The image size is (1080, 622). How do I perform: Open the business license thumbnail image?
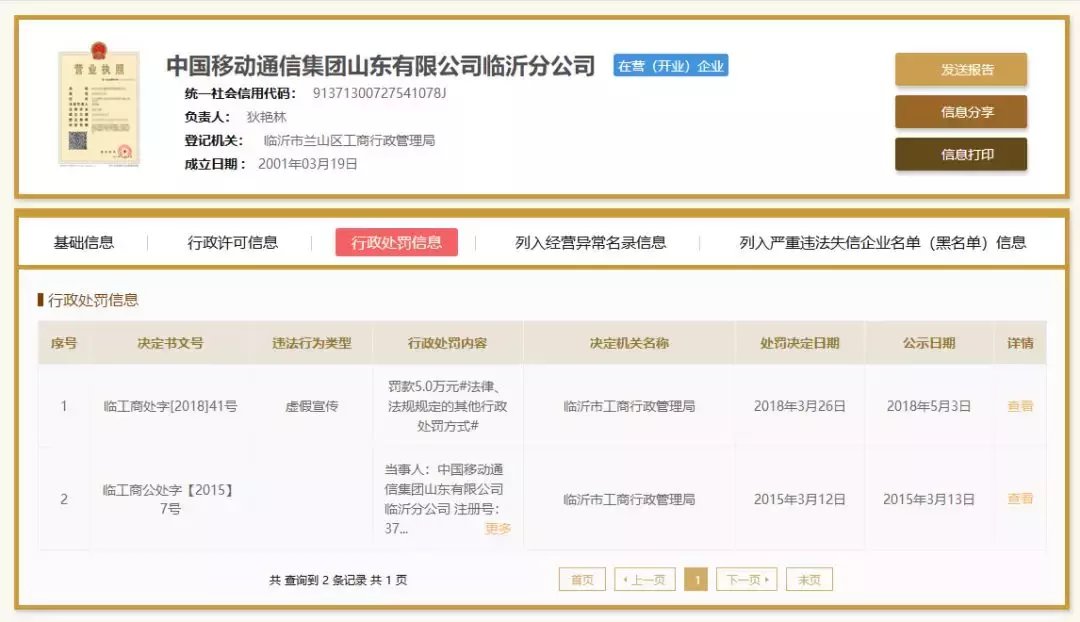coord(99,105)
